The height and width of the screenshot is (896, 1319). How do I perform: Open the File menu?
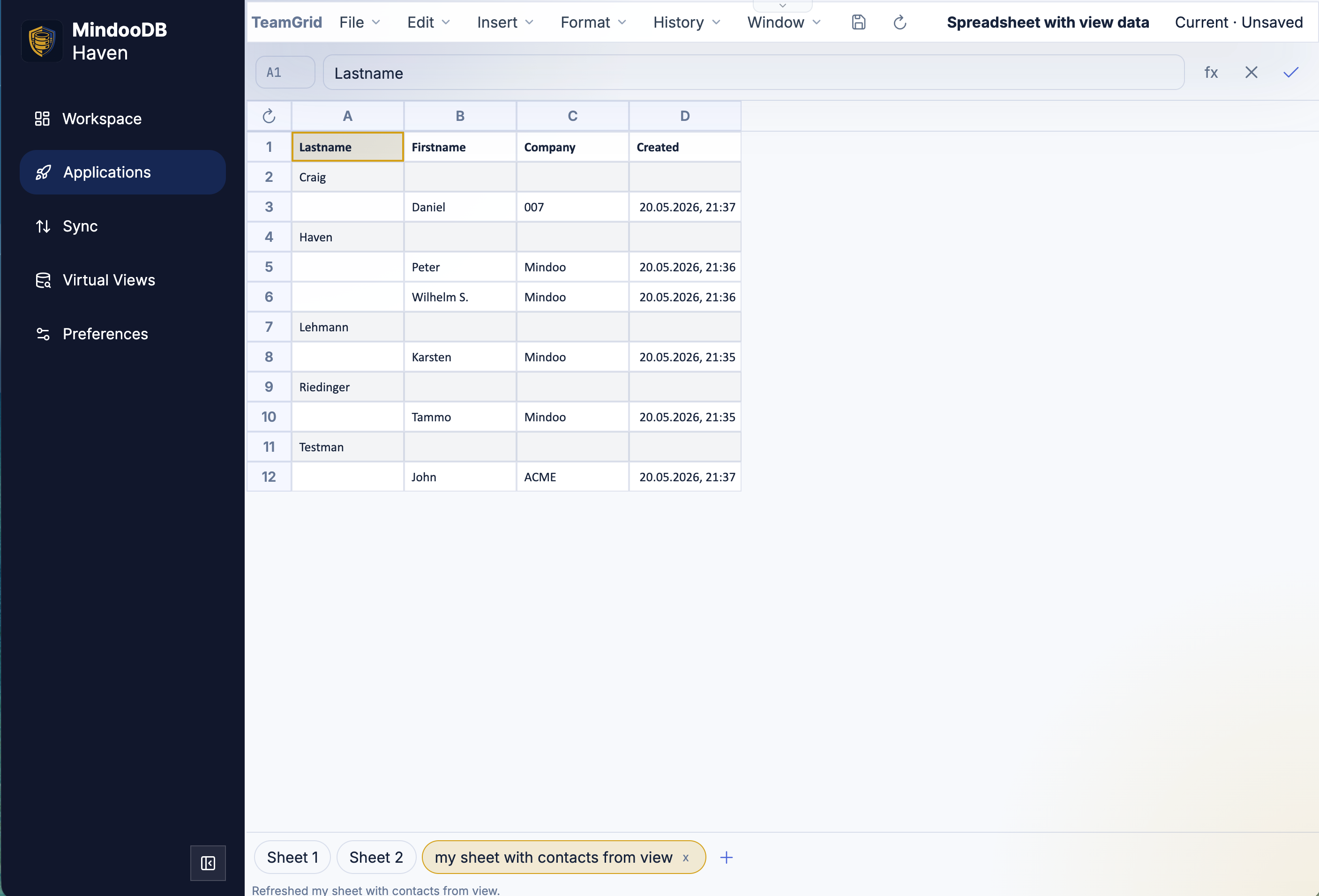[360, 22]
